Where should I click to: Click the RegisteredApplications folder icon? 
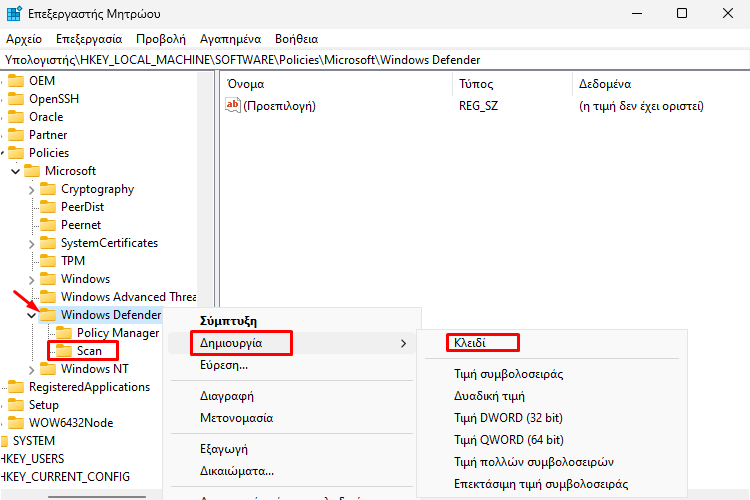point(16,387)
